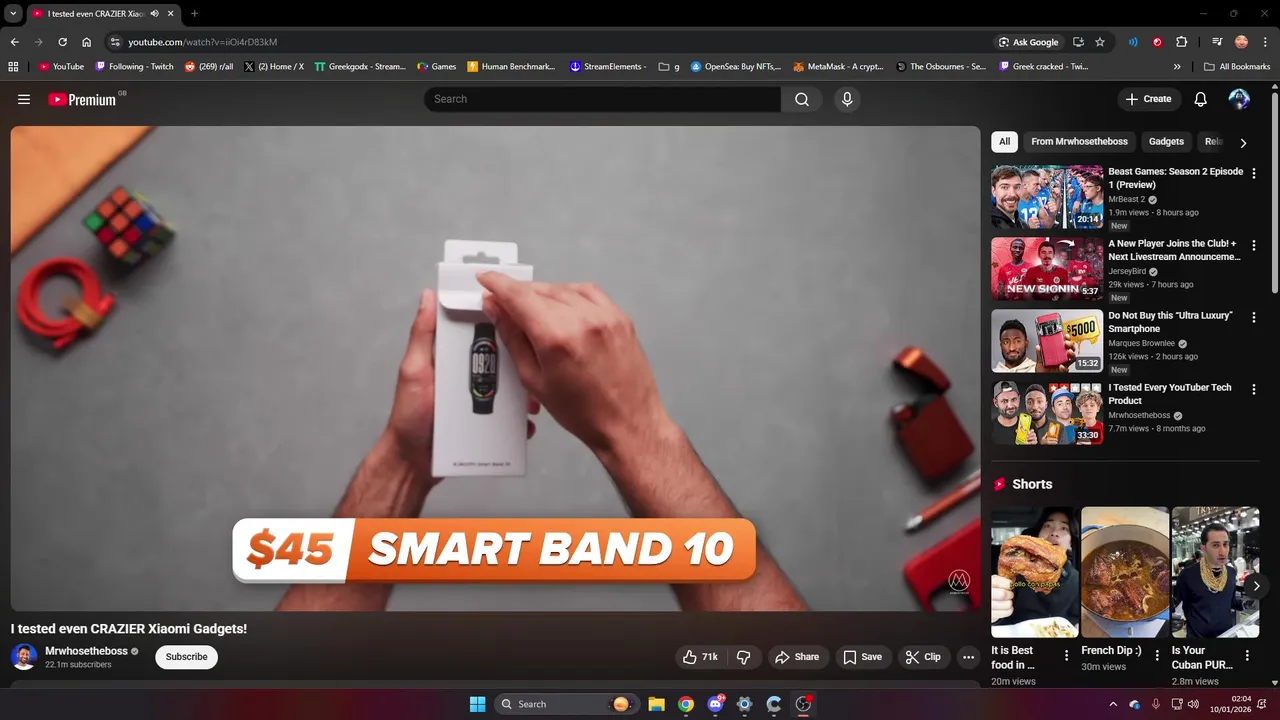Save the video to a playlist
1280x720 pixels.
click(862, 657)
